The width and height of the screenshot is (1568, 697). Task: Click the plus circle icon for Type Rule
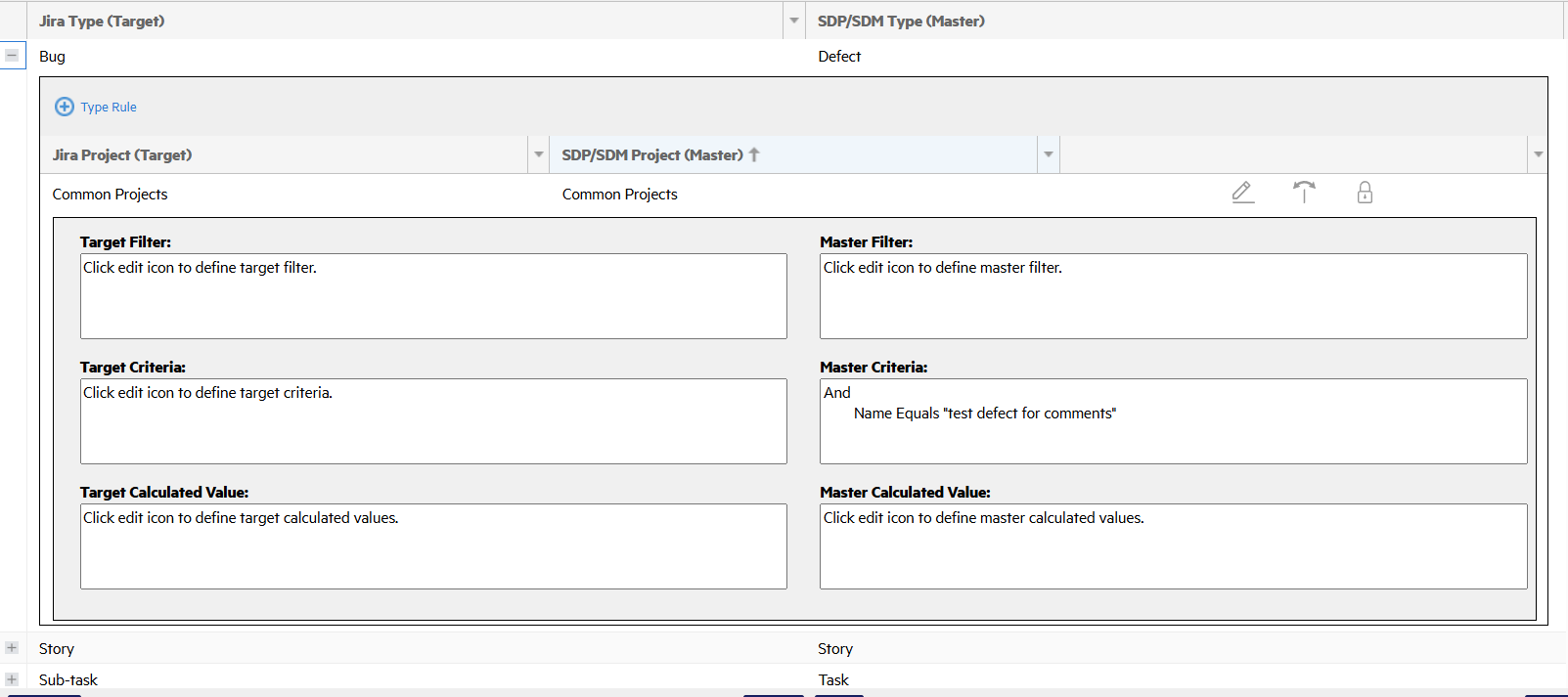pyautogui.click(x=65, y=107)
